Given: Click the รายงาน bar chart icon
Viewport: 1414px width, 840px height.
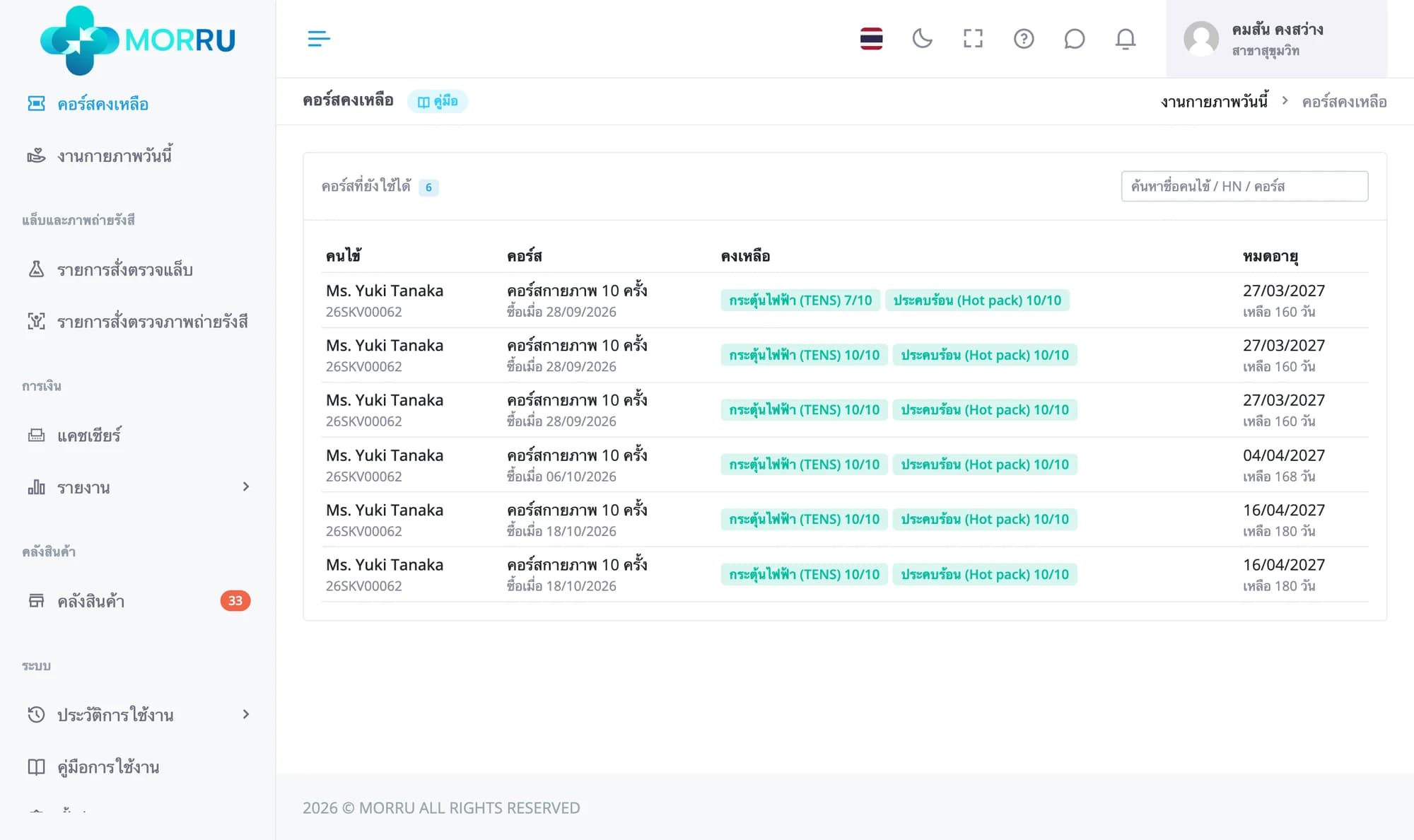Looking at the screenshot, I should coord(36,487).
